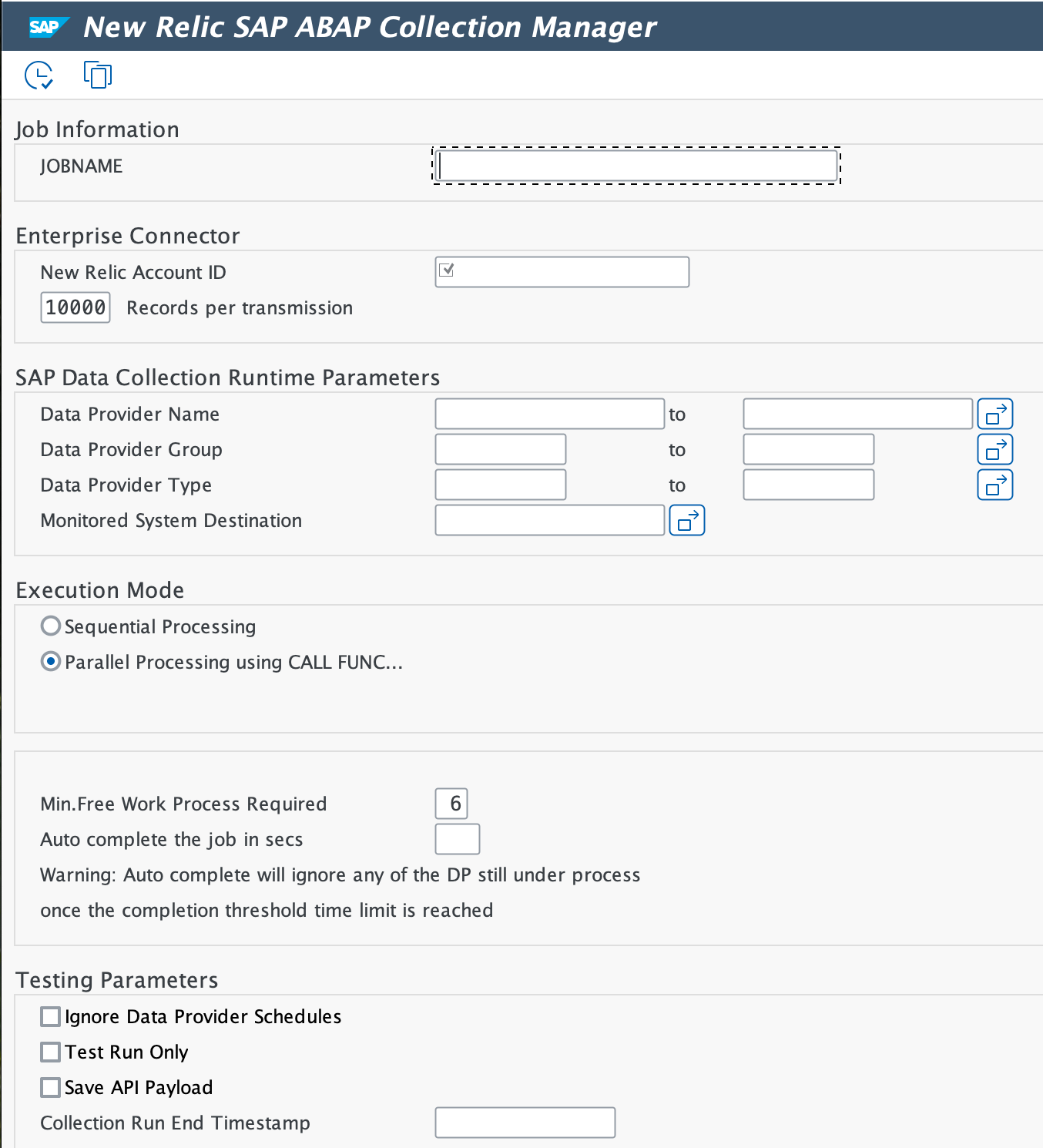Open multiple selection for Data Provider Type
The height and width of the screenshot is (1148, 1043).
point(994,485)
